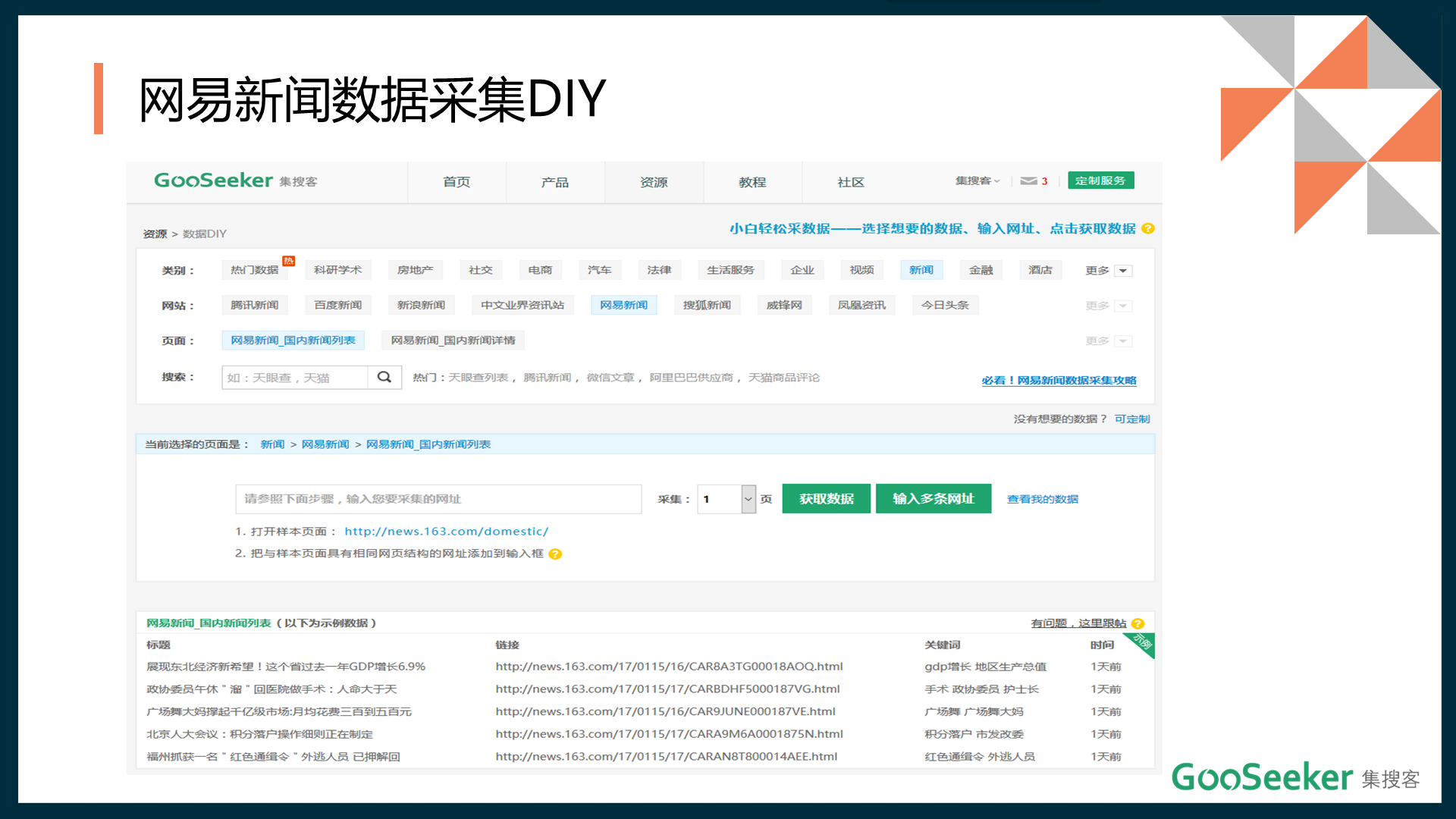
Task: Select 电商 category
Action: (x=540, y=270)
